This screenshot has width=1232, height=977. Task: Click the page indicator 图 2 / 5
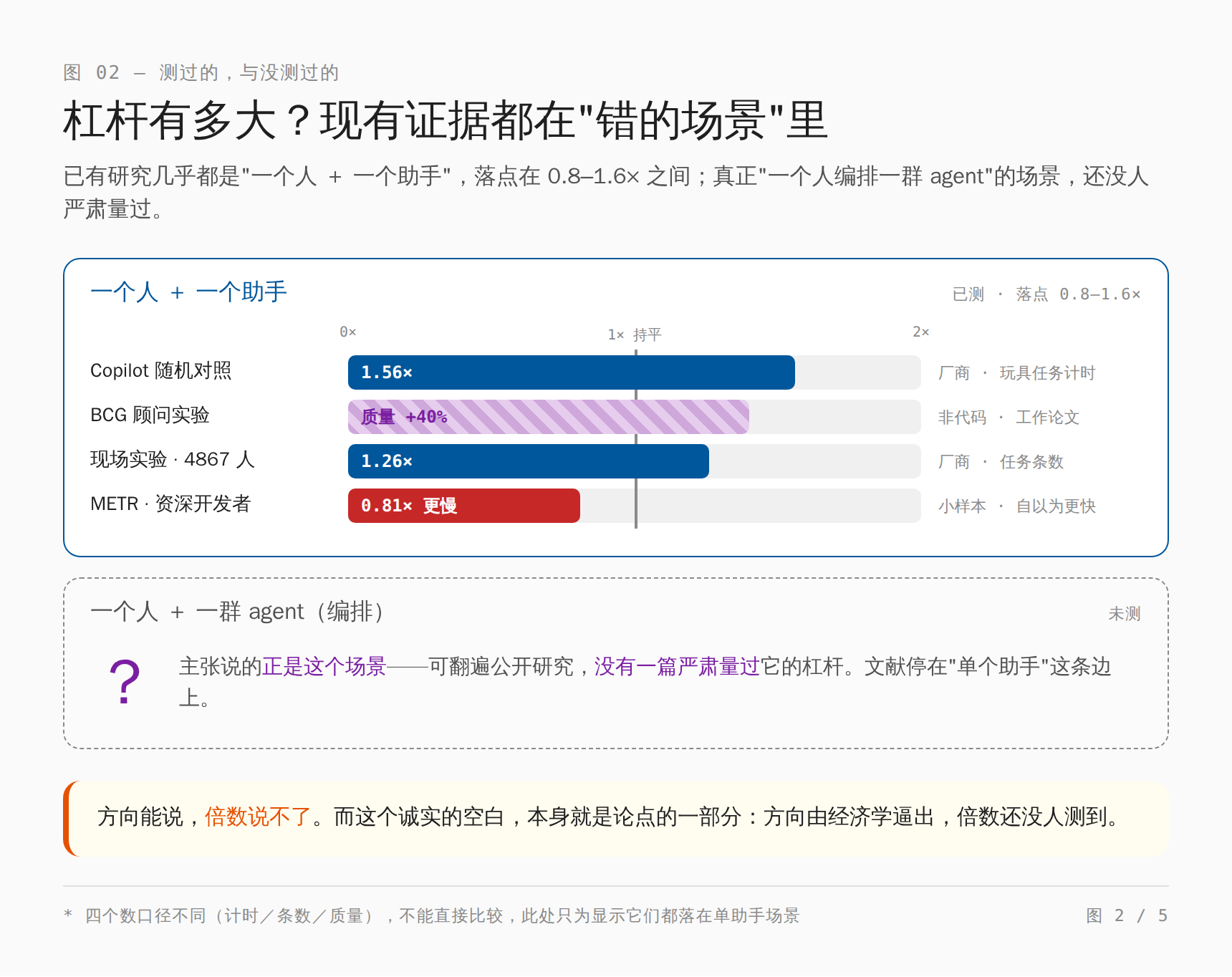pyautogui.click(x=1127, y=915)
